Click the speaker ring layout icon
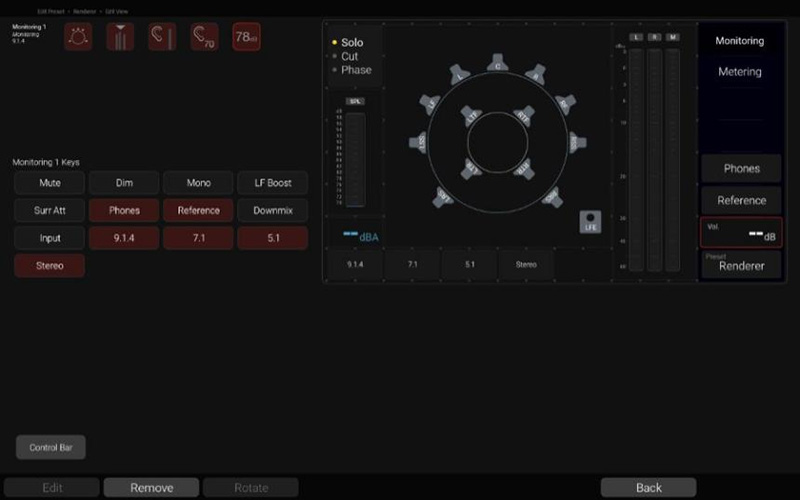This screenshot has height=500, width=800. click(78, 37)
